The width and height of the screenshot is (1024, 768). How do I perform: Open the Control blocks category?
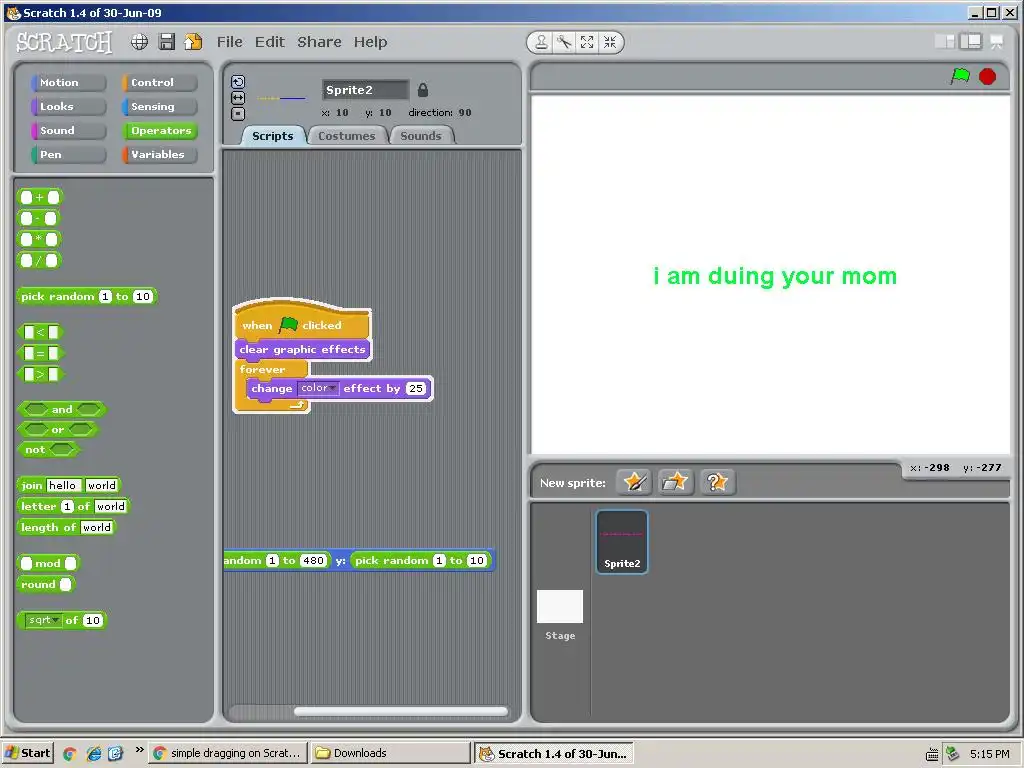pyautogui.click(x=159, y=82)
